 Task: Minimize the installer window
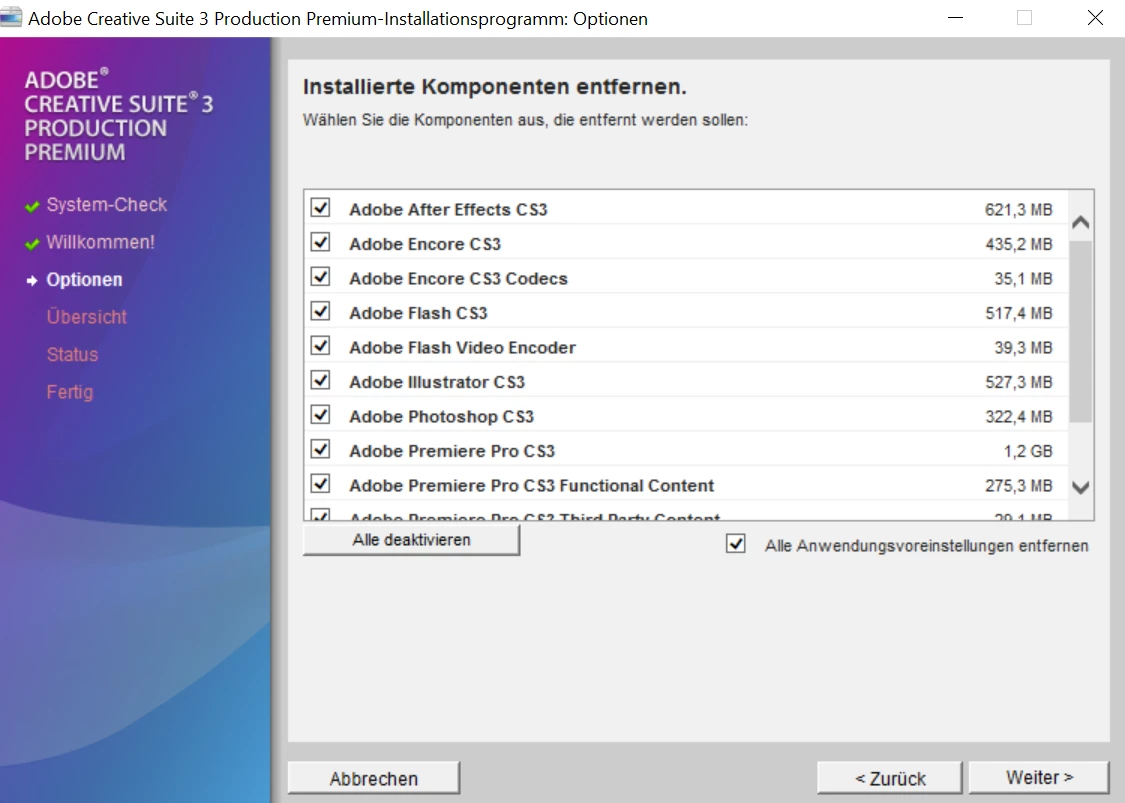click(955, 17)
